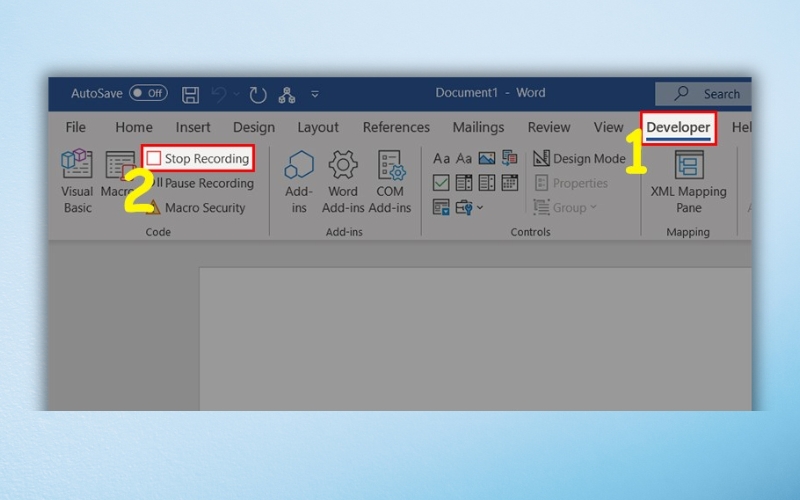This screenshot has width=800, height=500.
Task: Open the Macros dialog
Action: click(118, 174)
